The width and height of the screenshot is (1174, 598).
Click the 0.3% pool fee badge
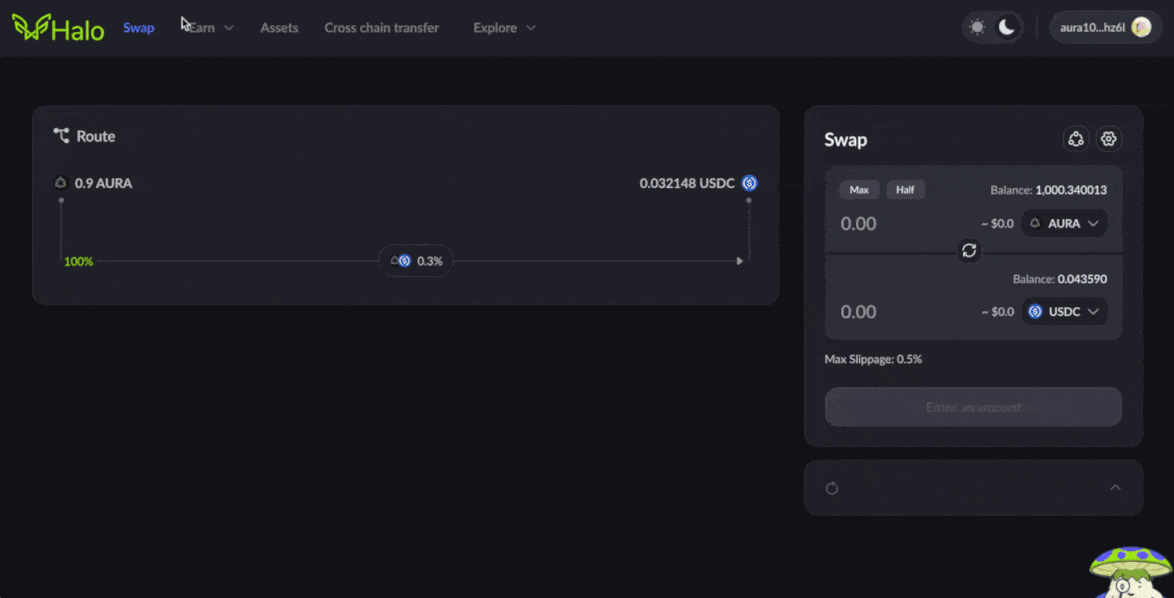click(x=416, y=260)
